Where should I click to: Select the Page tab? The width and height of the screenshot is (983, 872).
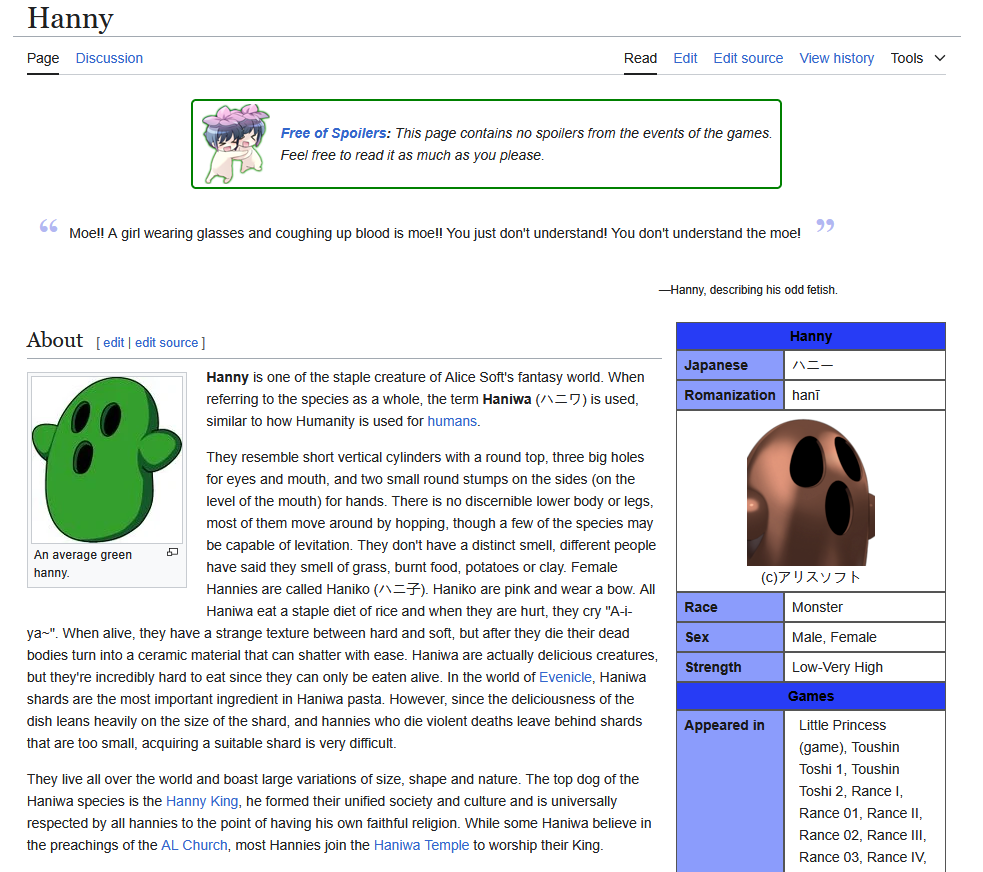click(x=43, y=58)
